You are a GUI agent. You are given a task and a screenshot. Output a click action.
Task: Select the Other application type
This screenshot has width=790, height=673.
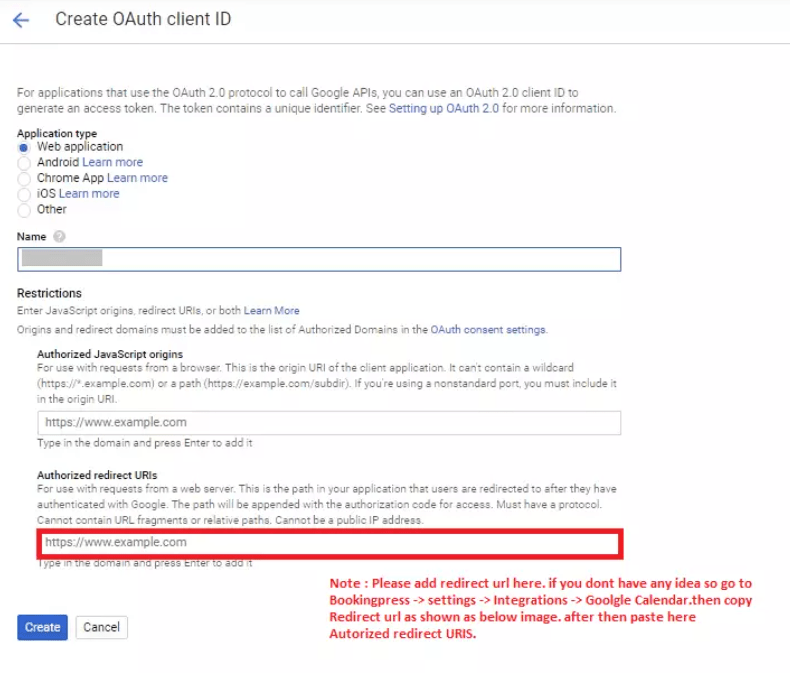24,210
